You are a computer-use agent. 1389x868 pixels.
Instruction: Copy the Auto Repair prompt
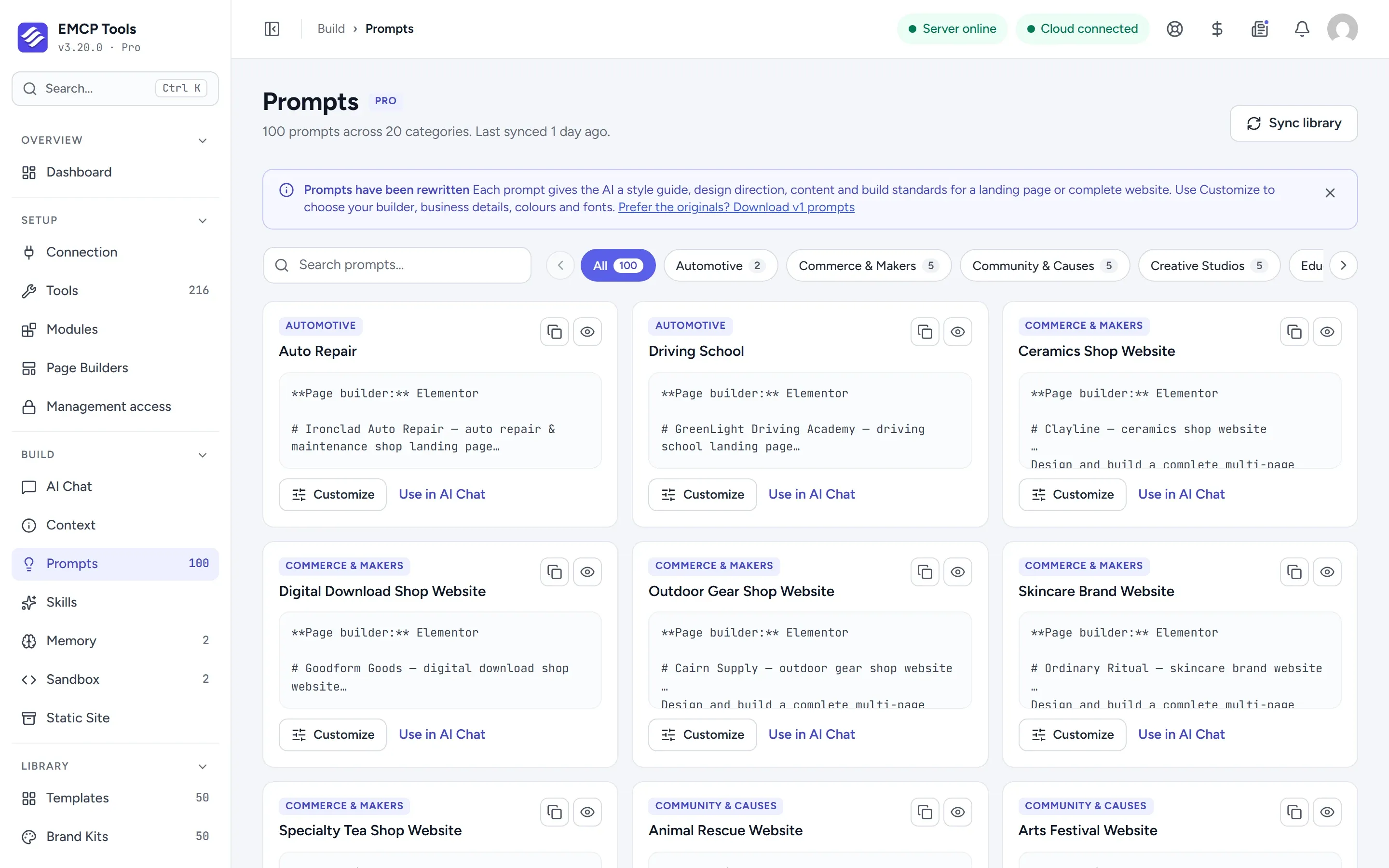click(554, 332)
